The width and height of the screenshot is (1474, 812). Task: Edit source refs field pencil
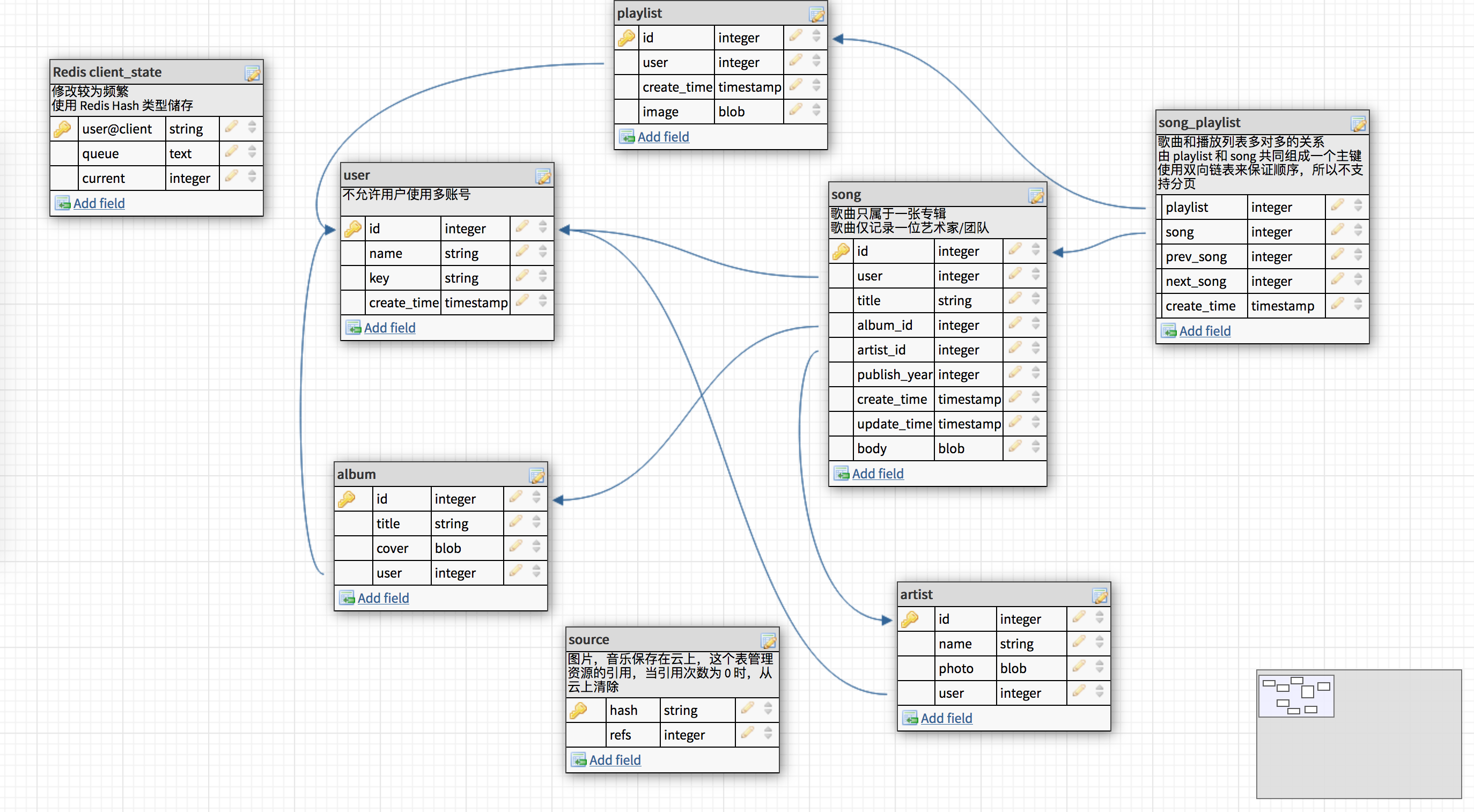(747, 733)
